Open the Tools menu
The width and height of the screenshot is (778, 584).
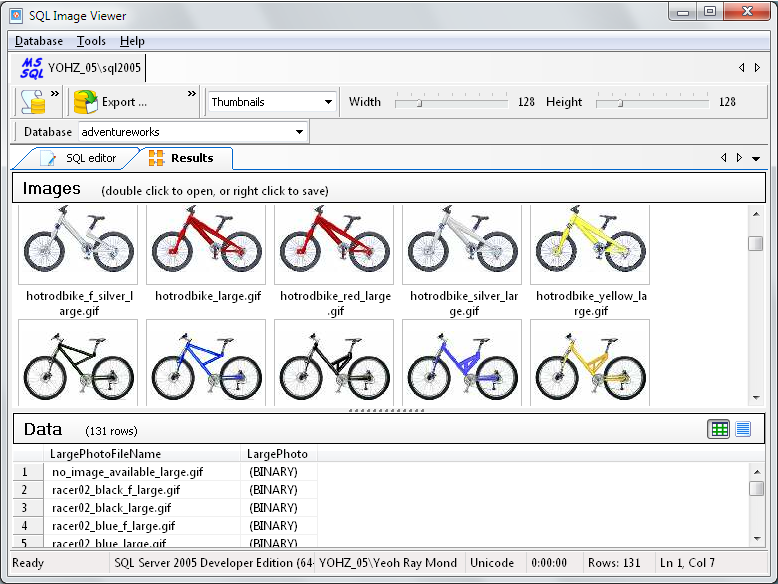91,41
